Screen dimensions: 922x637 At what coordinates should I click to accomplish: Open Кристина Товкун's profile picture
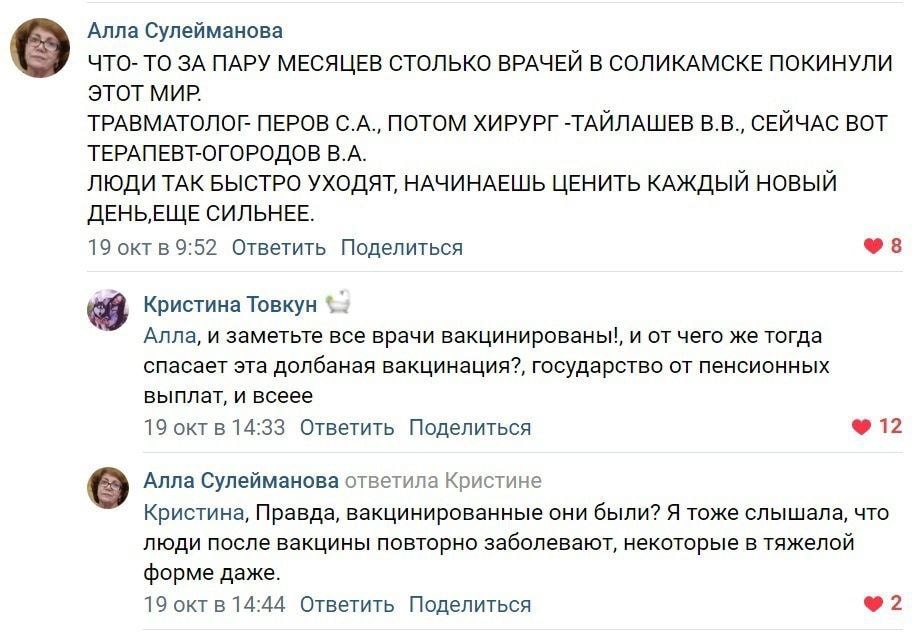(108, 310)
